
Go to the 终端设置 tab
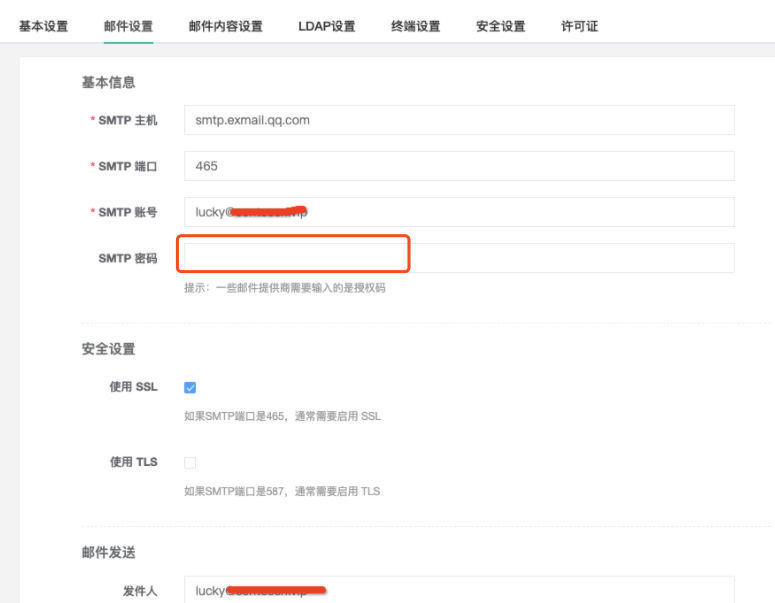[x=416, y=26]
